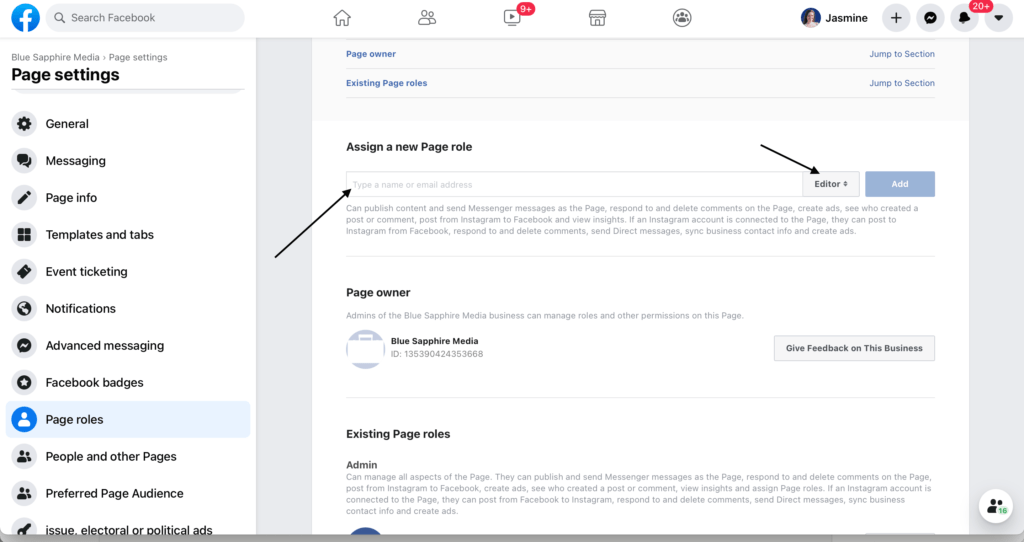This screenshot has width=1024, height=542.
Task: Jump to Section for Page owner
Action: point(902,54)
